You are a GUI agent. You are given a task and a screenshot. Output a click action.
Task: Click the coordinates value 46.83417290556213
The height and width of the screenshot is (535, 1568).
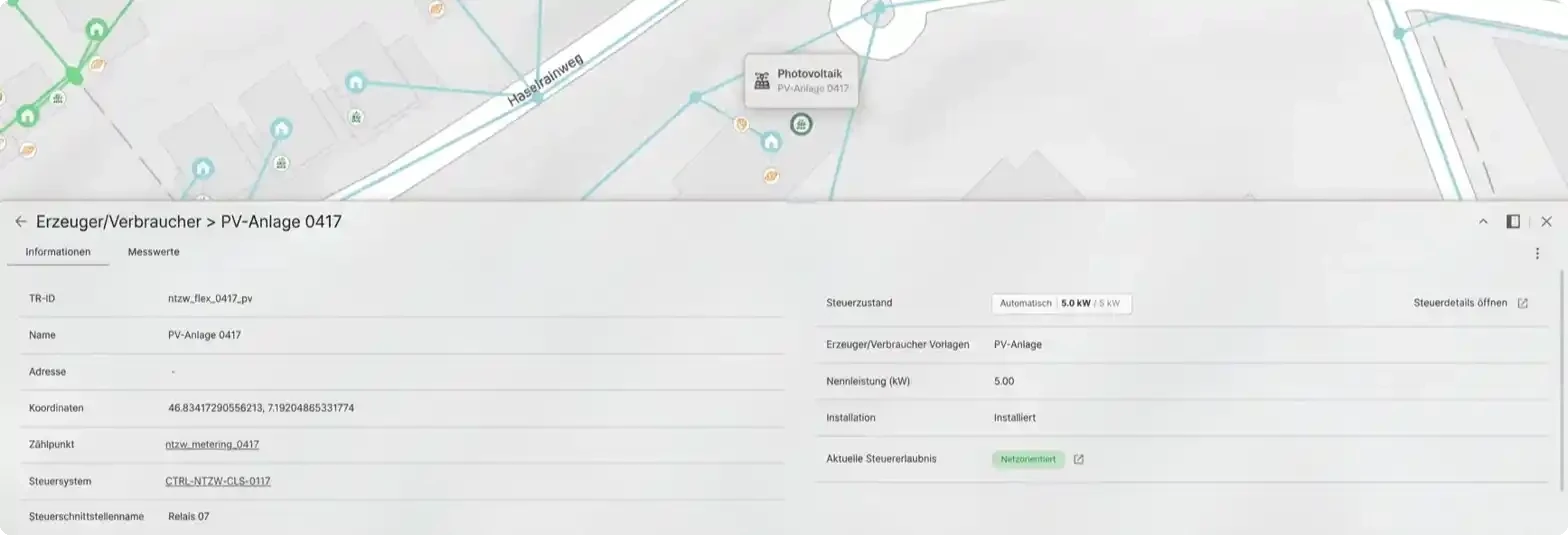261,408
